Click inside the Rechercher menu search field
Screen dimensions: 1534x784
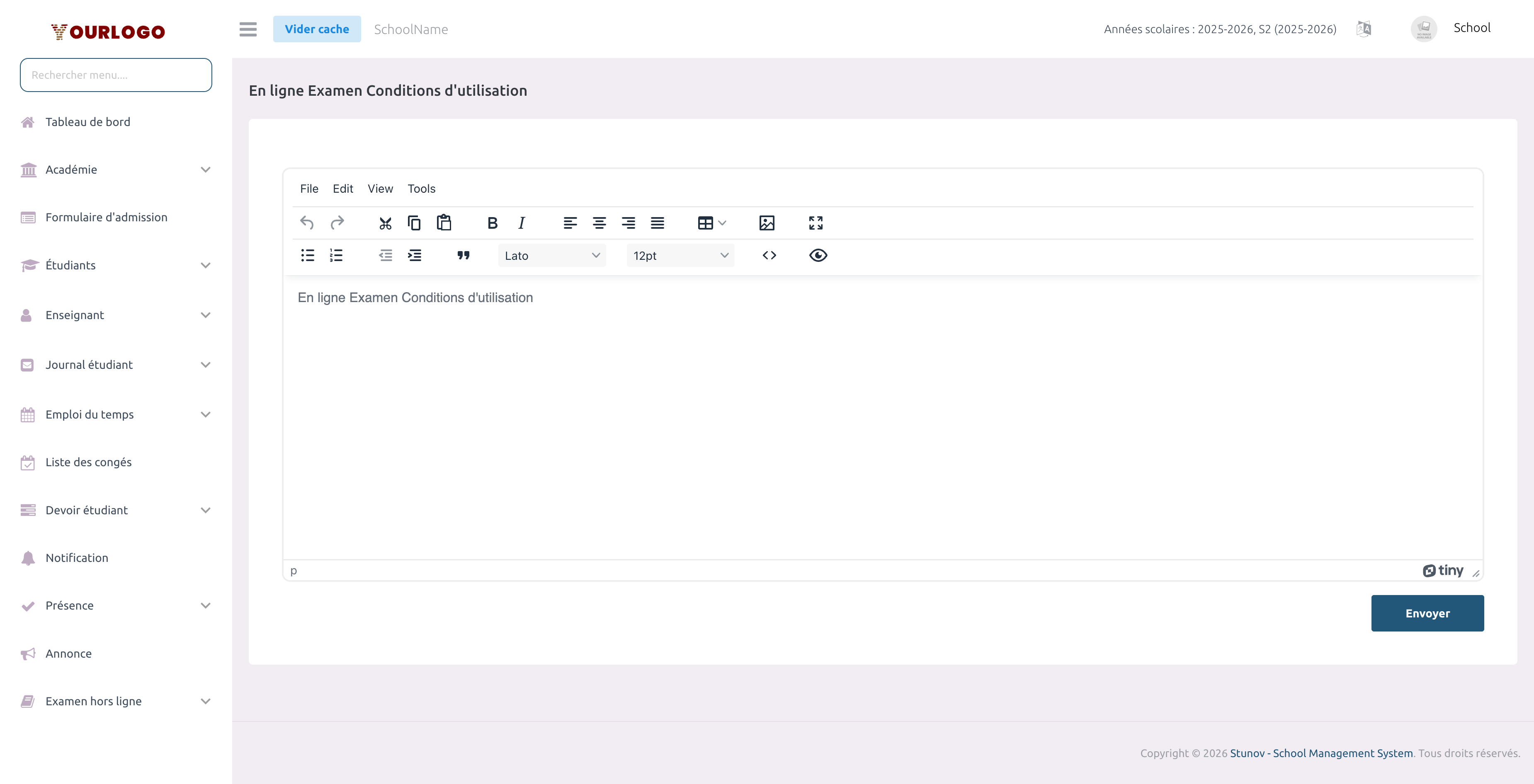tap(116, 75)
